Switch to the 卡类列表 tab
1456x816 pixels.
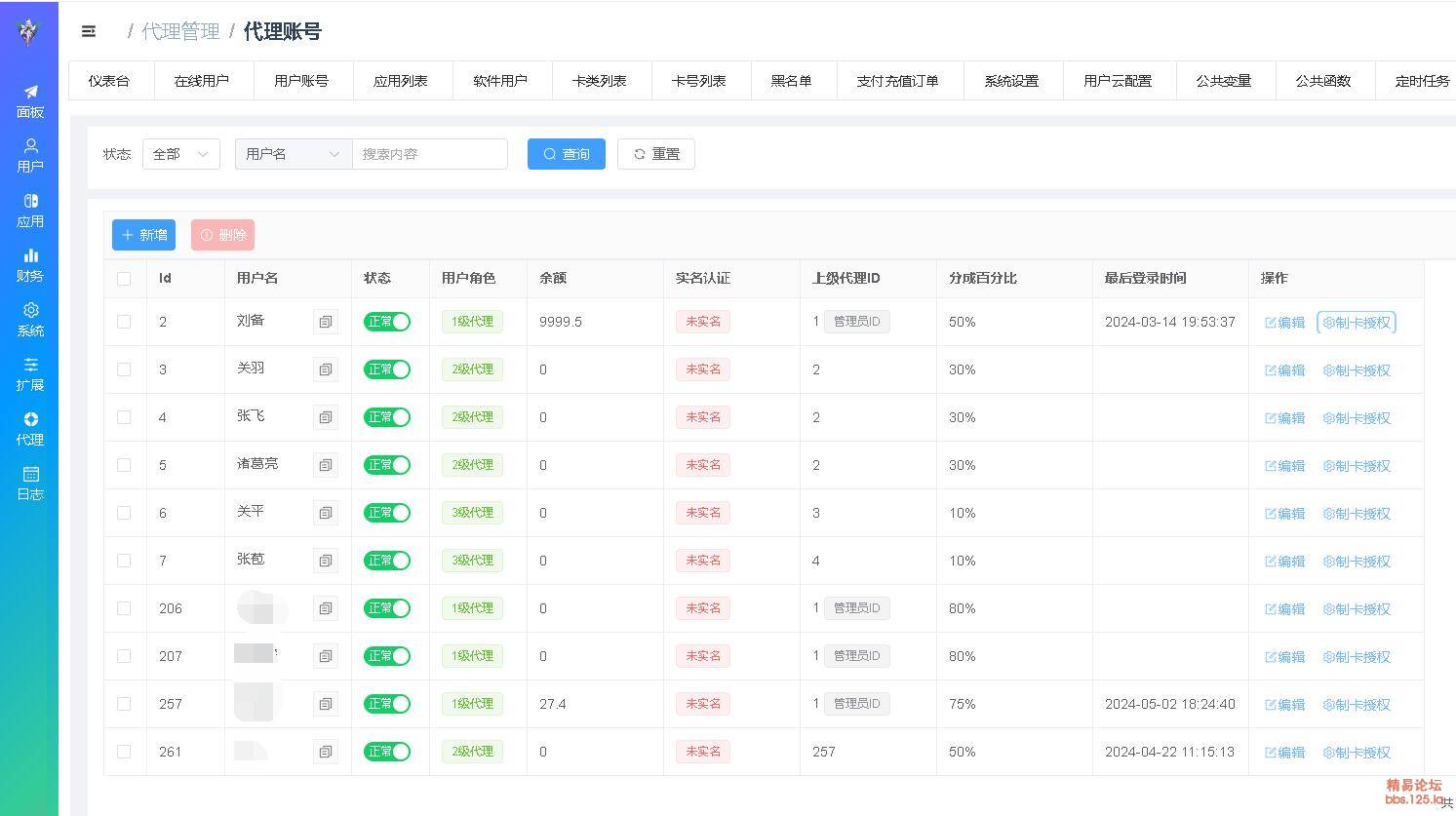(x=600, y=81)
